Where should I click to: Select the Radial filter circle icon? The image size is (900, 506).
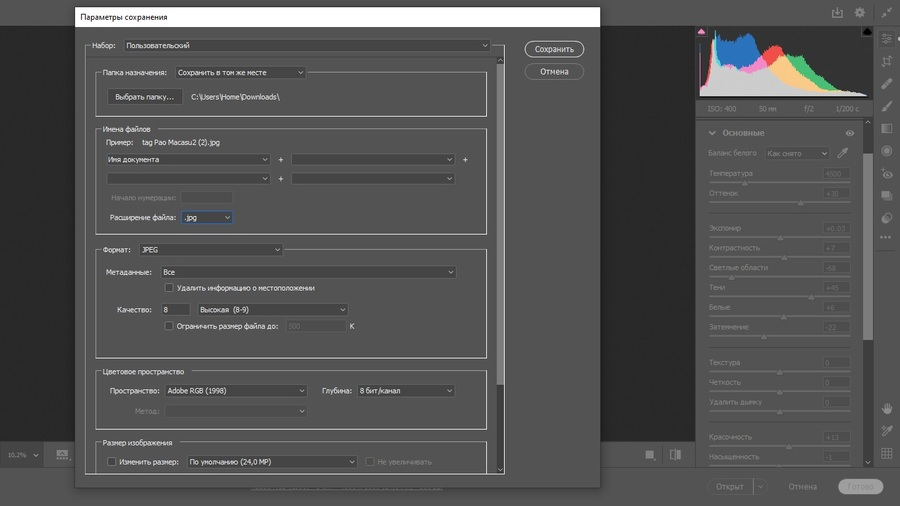887,151
